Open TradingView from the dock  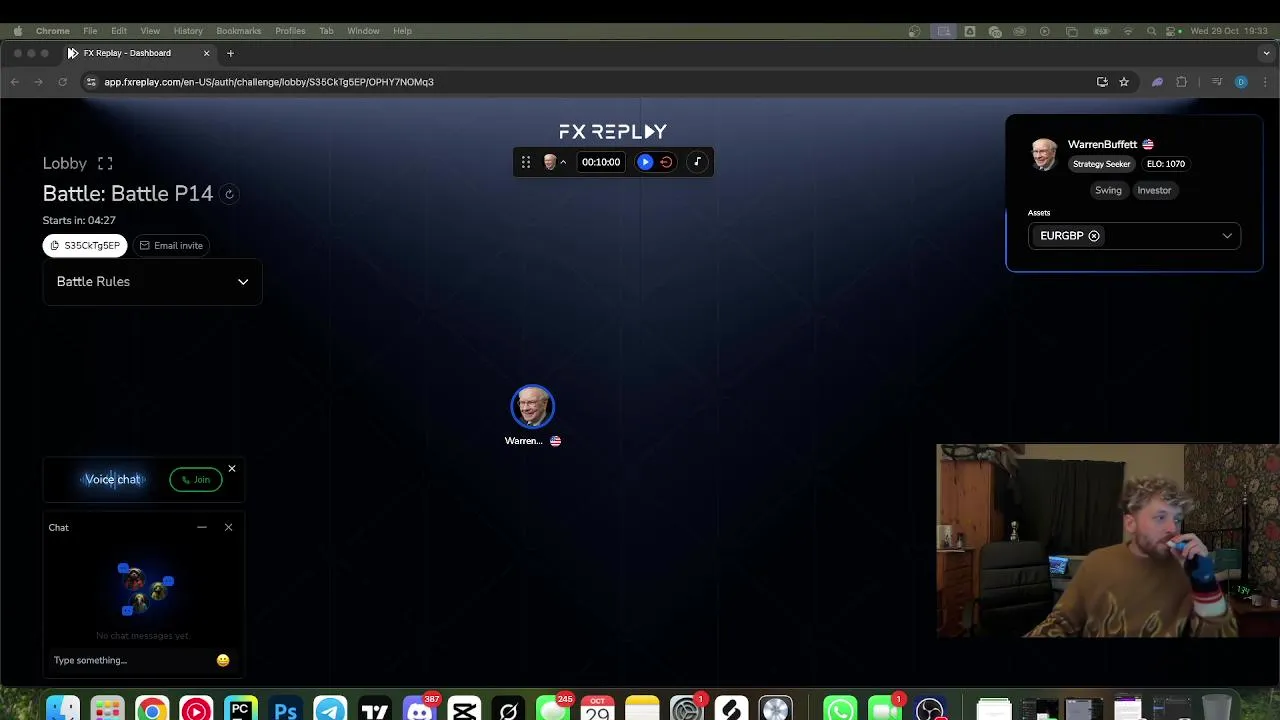click(x=375, y=709)
